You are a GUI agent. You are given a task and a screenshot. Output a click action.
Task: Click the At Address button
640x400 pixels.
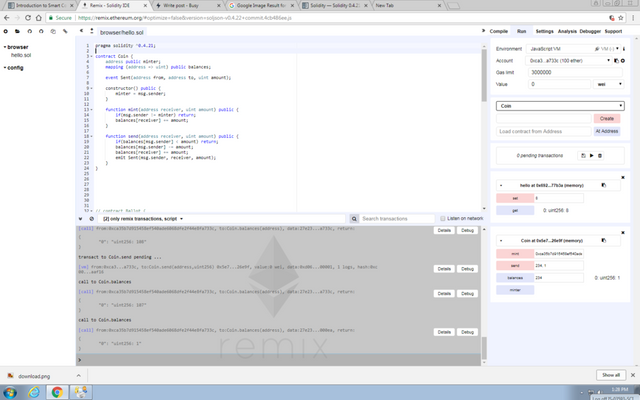[x=607, y=131]
